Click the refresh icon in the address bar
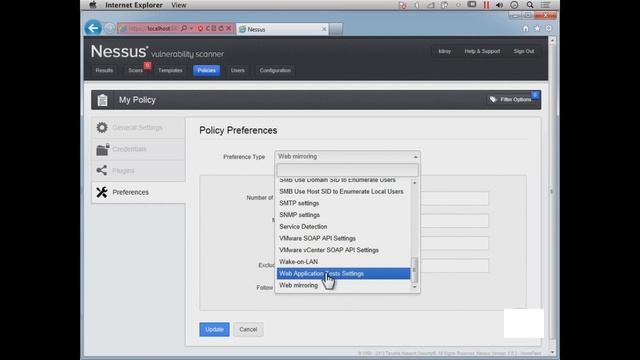Viewport: 640px width, 360px height. coord(221,29)
